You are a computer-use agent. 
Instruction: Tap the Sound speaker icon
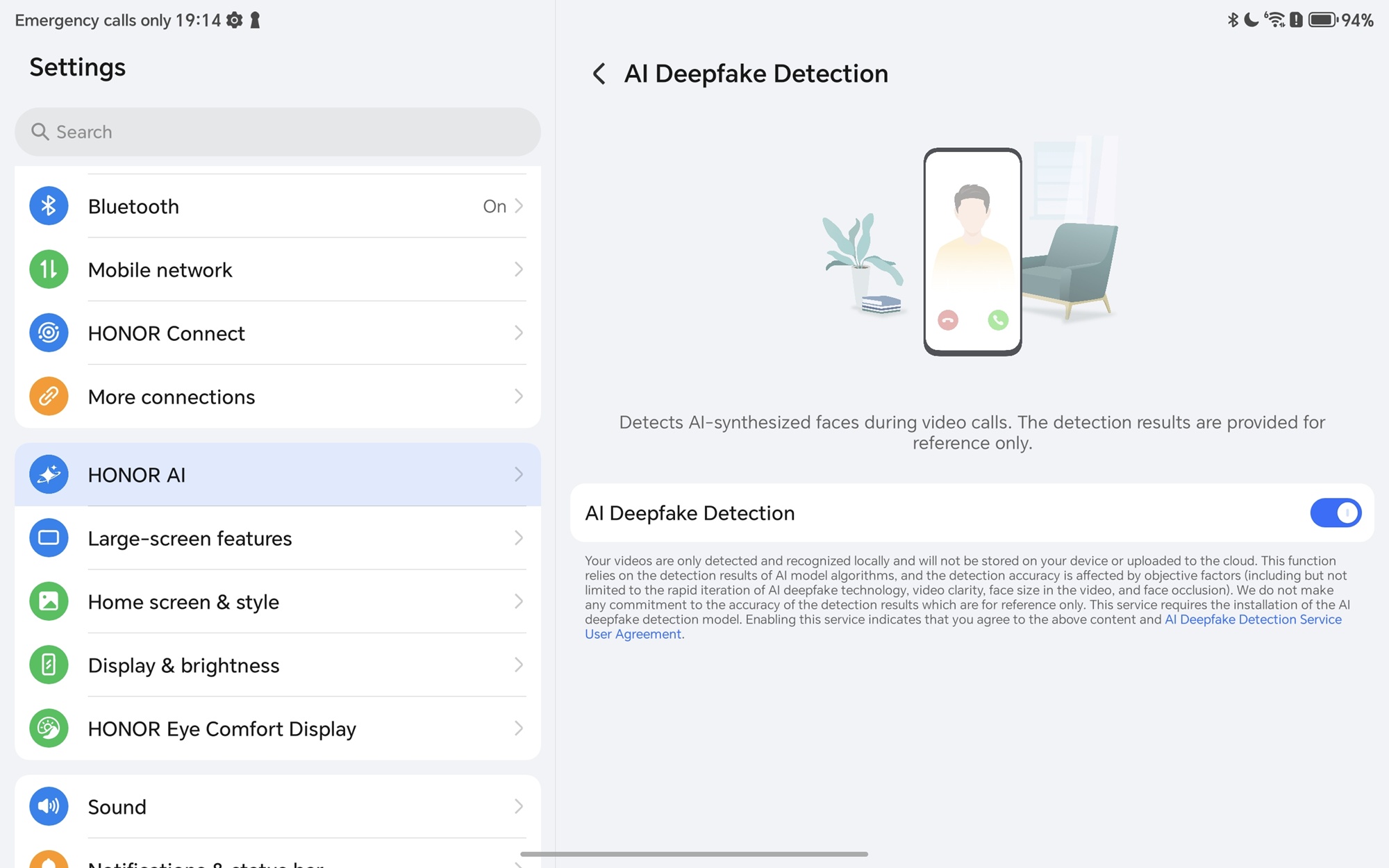49,806
